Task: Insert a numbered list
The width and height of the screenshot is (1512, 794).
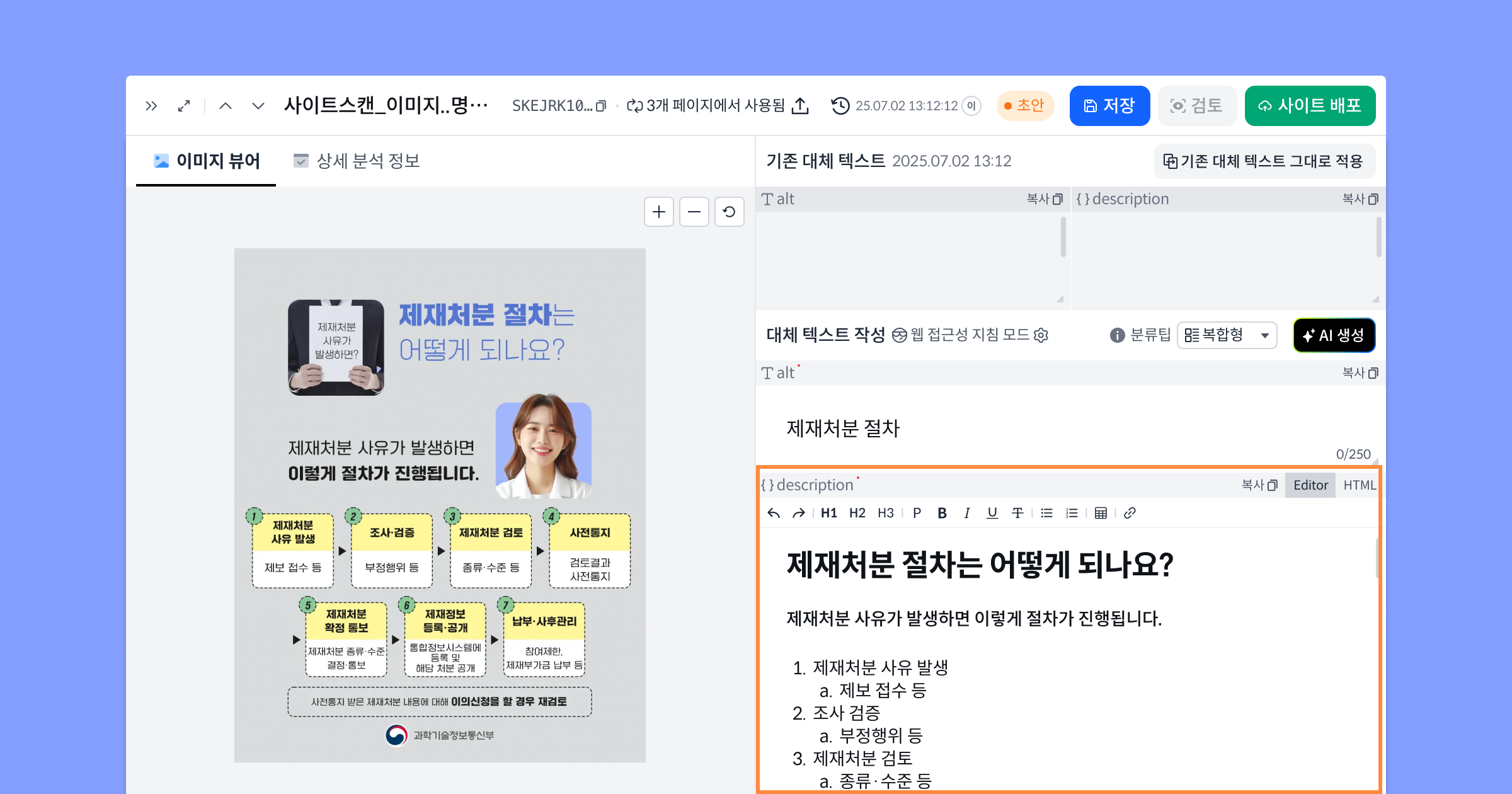Action: tap(1072, 513)
